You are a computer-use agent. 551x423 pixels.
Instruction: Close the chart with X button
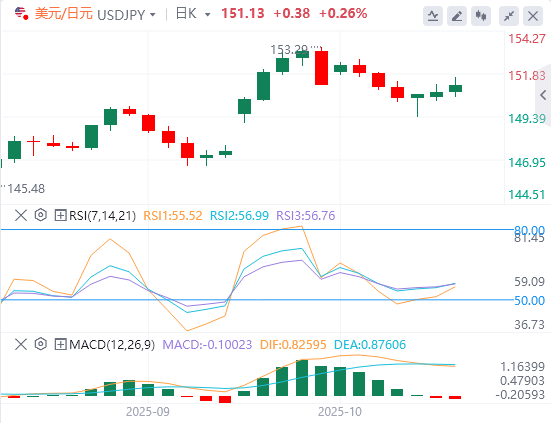(x=533, y=16)
